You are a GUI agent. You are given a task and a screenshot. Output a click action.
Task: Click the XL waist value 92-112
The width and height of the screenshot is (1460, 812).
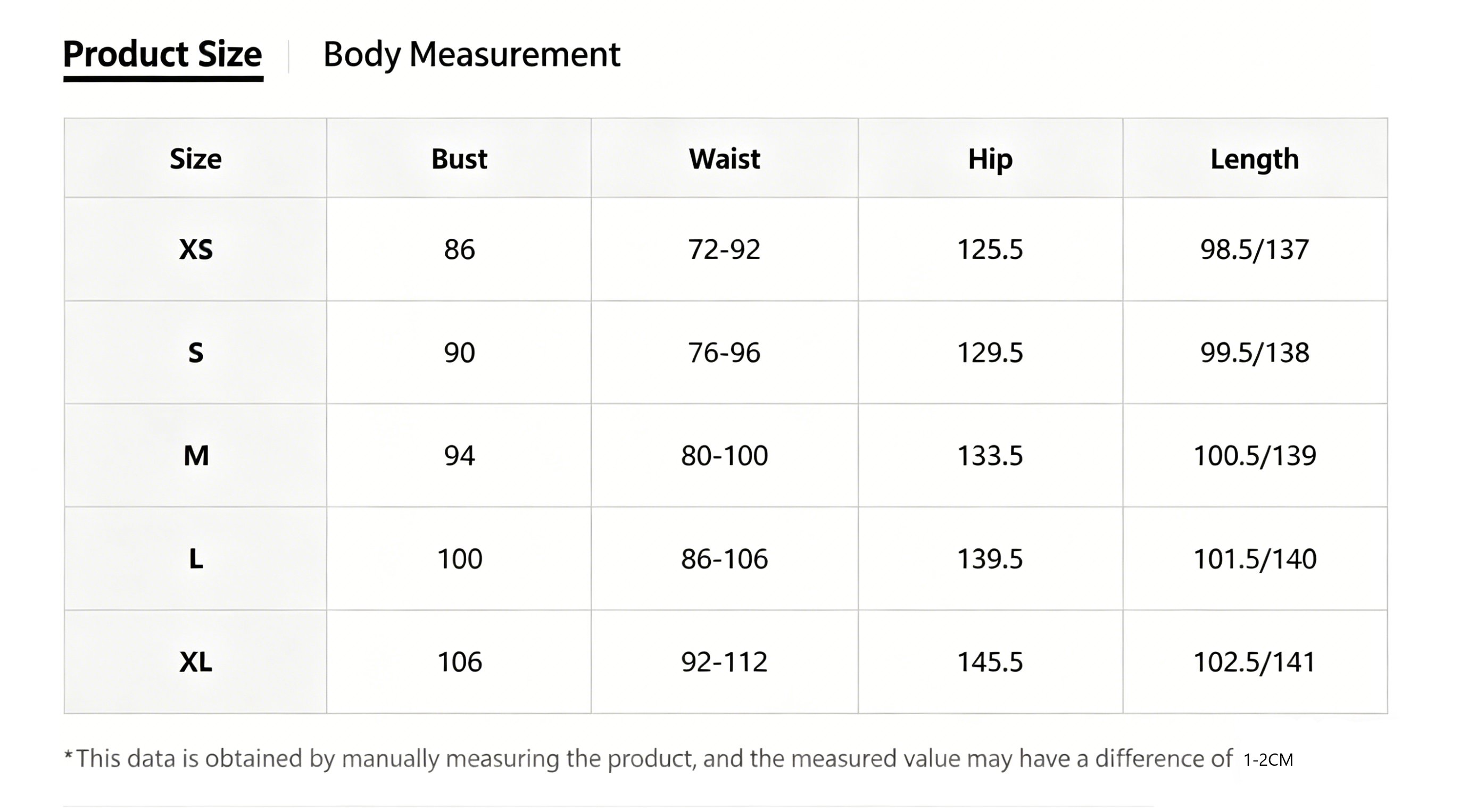tap(724, 662)
